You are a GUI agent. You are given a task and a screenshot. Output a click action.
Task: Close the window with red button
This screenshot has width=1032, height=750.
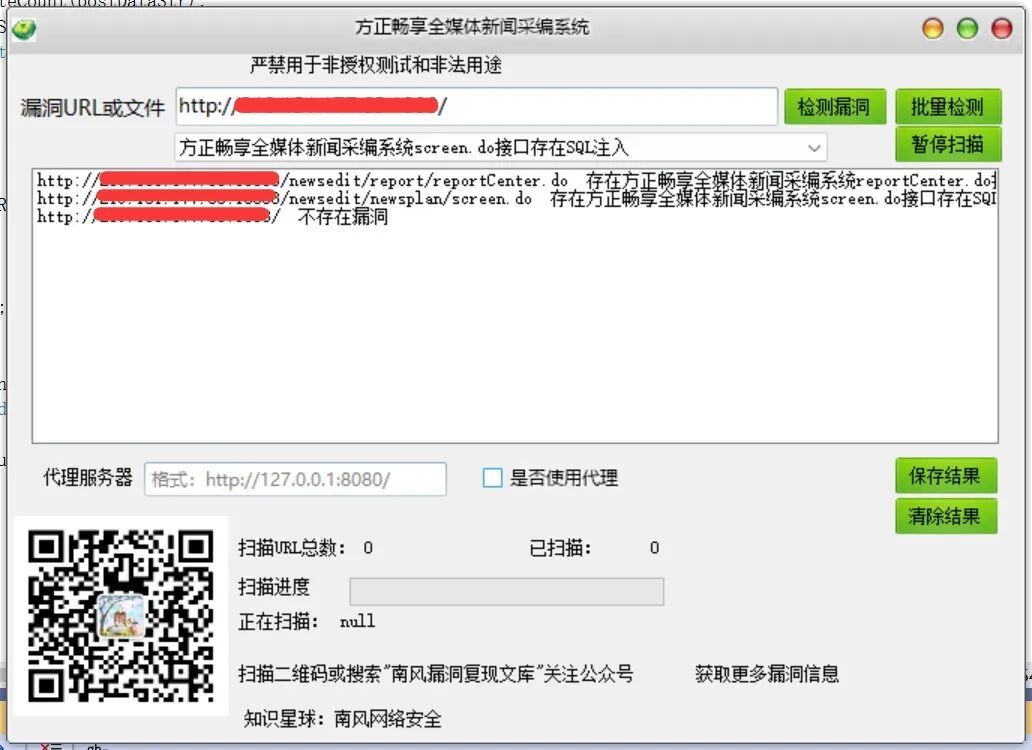click(x=1002, y=28)
